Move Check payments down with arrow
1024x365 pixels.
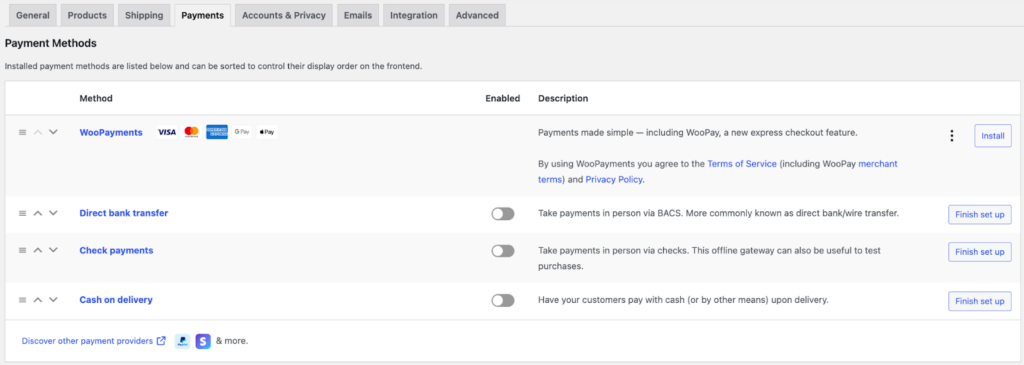tap(54, 250)
